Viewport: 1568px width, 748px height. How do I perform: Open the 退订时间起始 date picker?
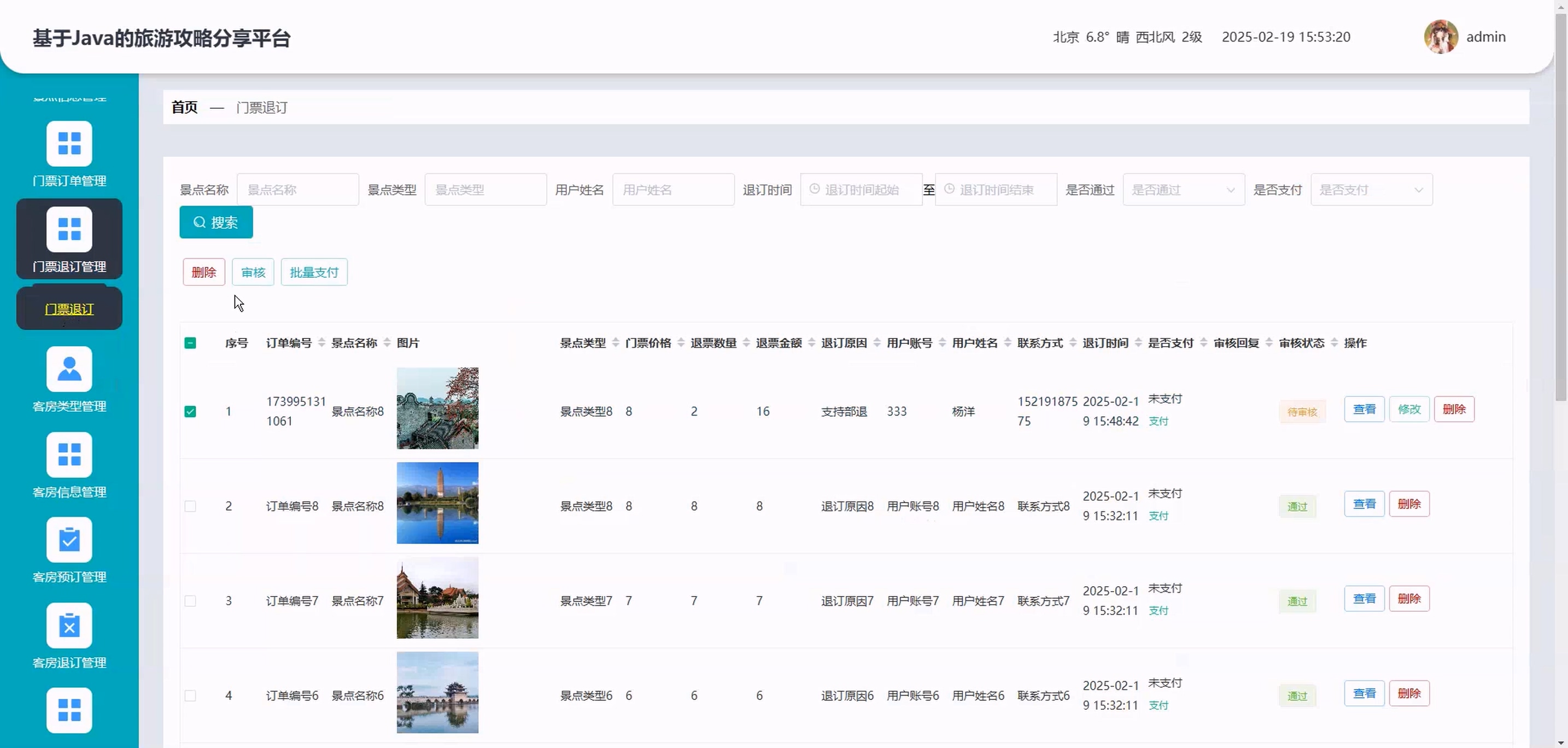(861, 190)
